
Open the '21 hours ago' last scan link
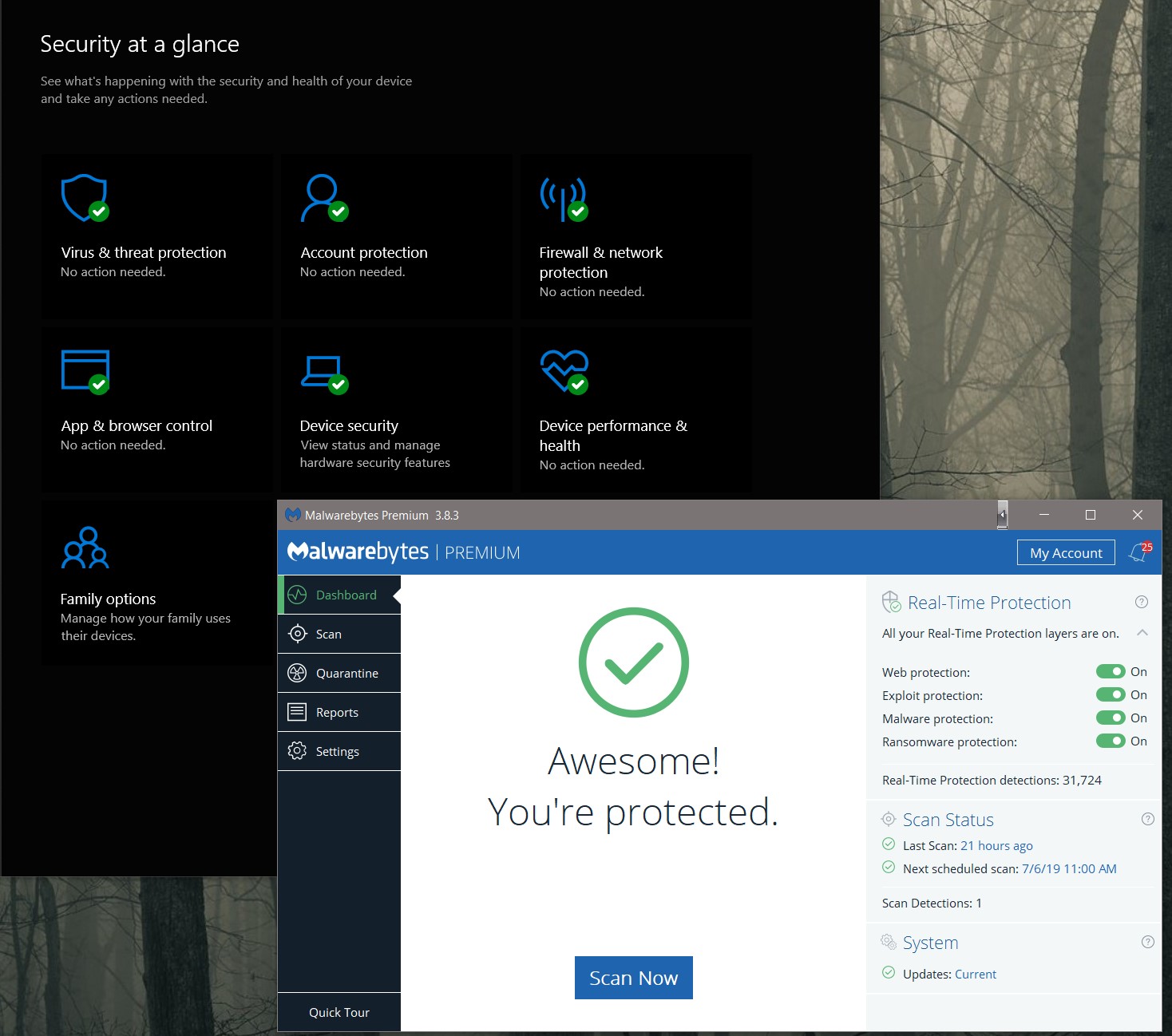pos(996,845)
